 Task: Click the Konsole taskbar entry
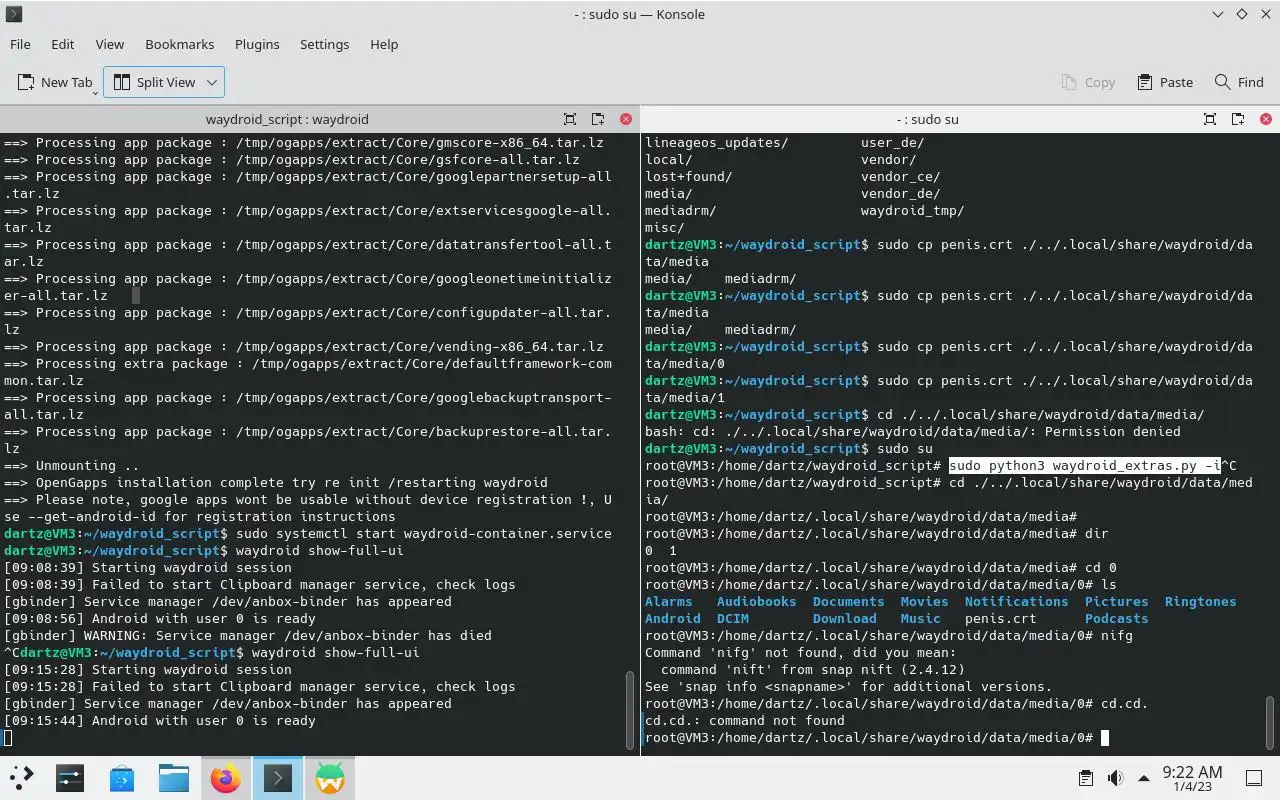click(x=278, y=778)
